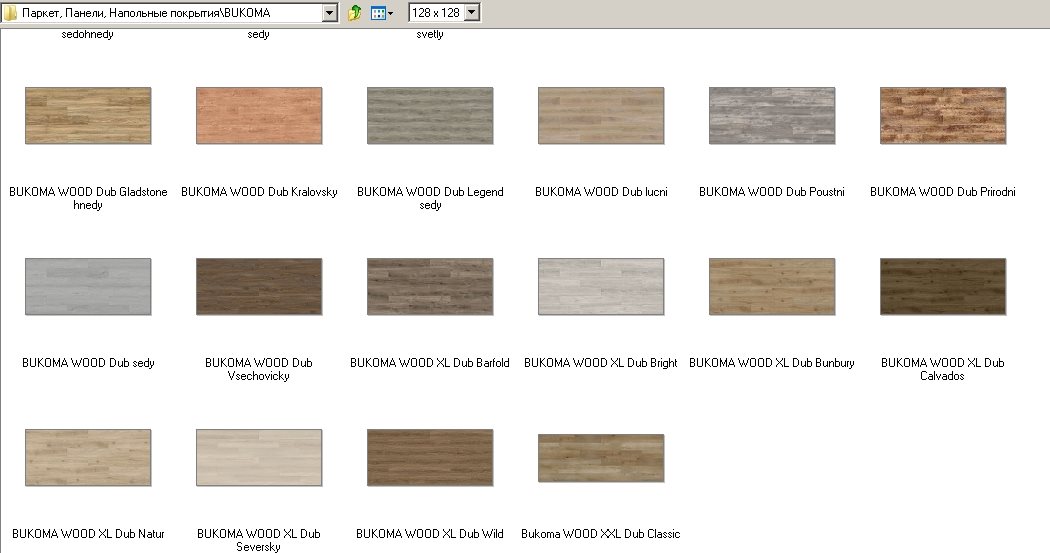Viewport: 1050px width, 553px height.
Task: Select Dub Vsechovicky texture thumbnail
Action: (x=259, y=287)
